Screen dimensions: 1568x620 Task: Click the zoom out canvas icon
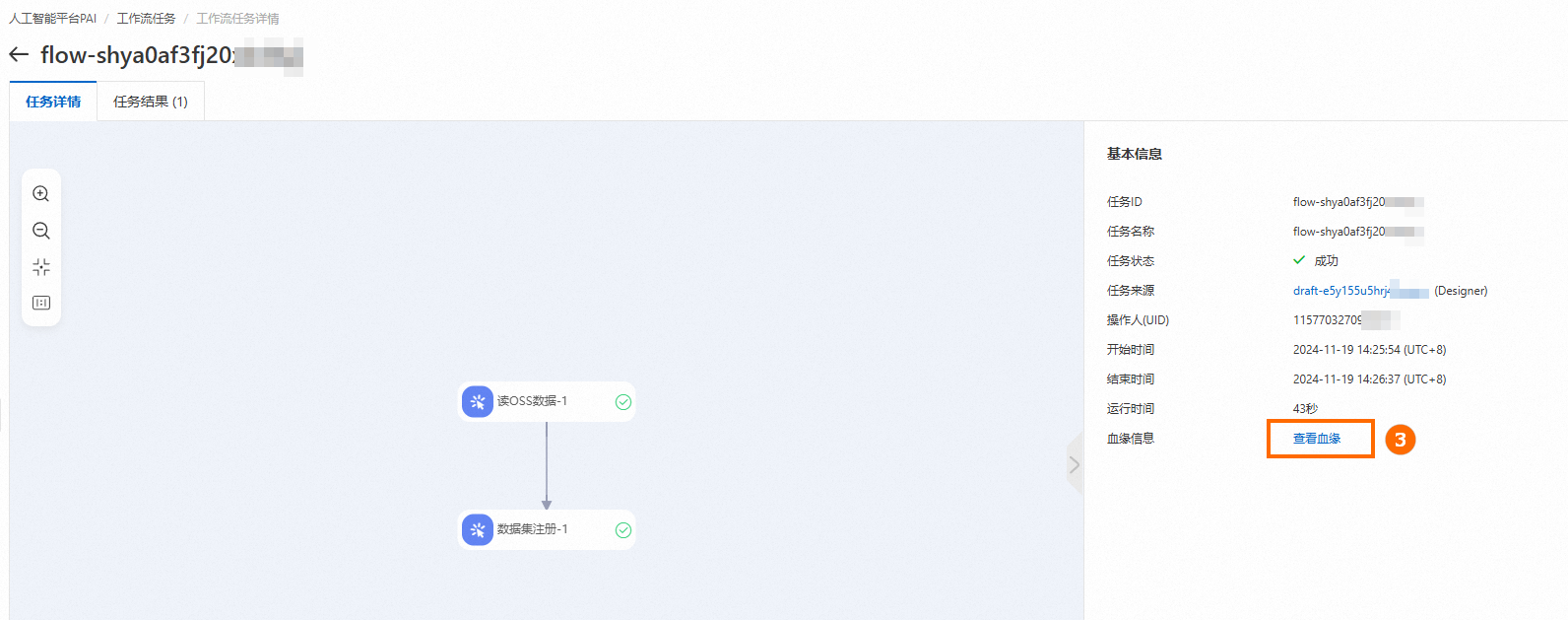[41, 231]
